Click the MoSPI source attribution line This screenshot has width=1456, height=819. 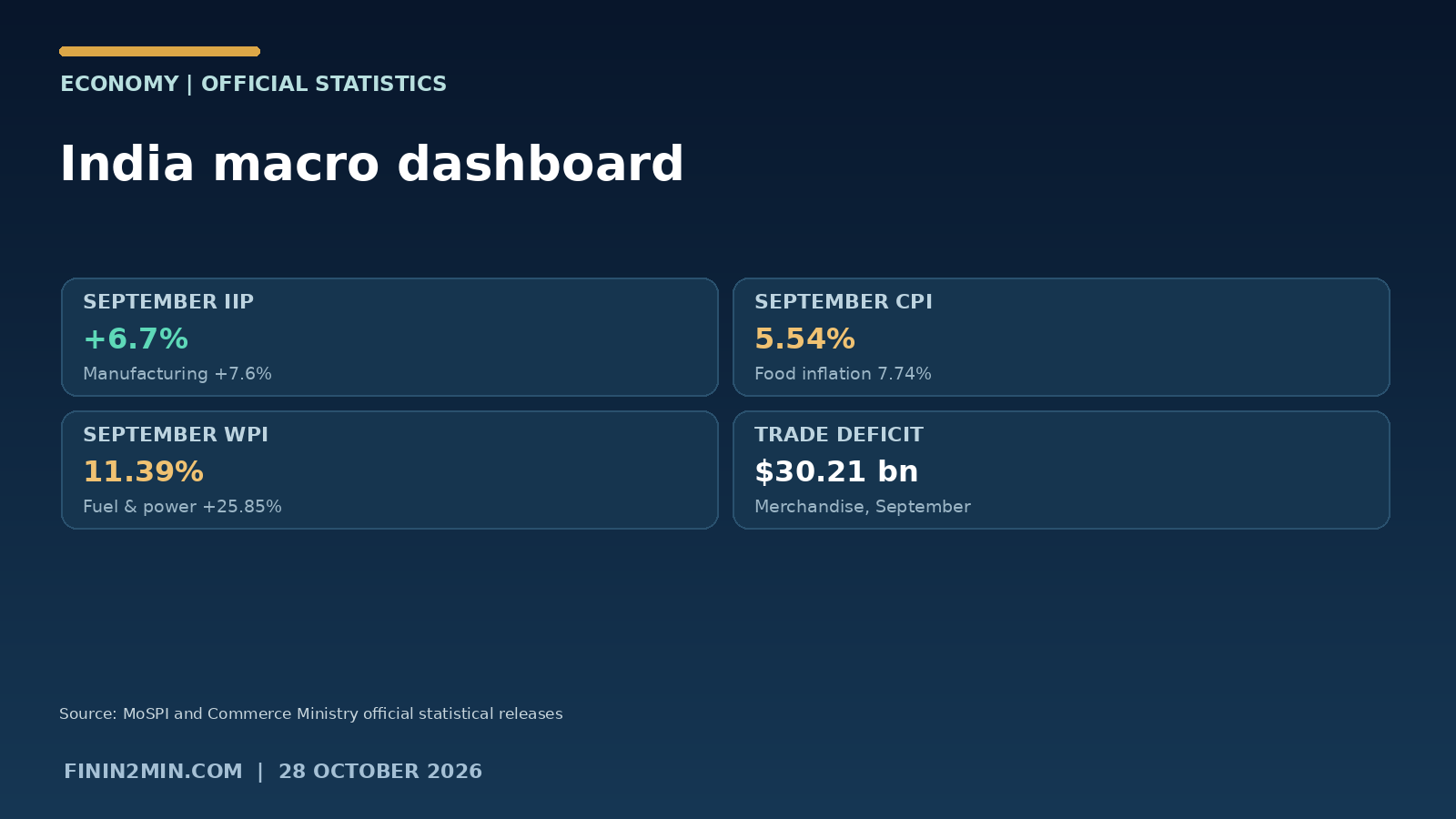(311, 714)
